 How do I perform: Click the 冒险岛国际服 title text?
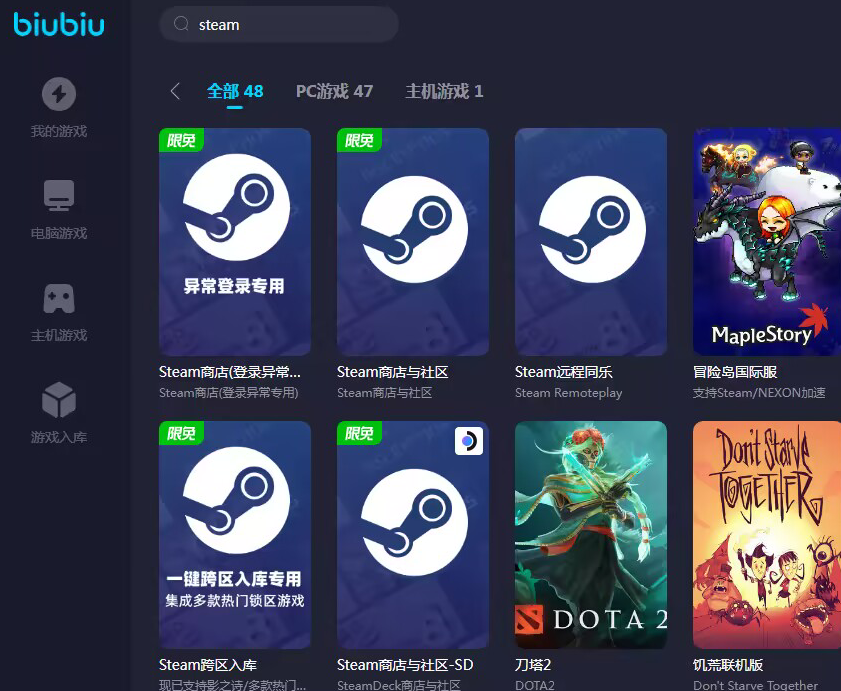[x=735, y=372]
